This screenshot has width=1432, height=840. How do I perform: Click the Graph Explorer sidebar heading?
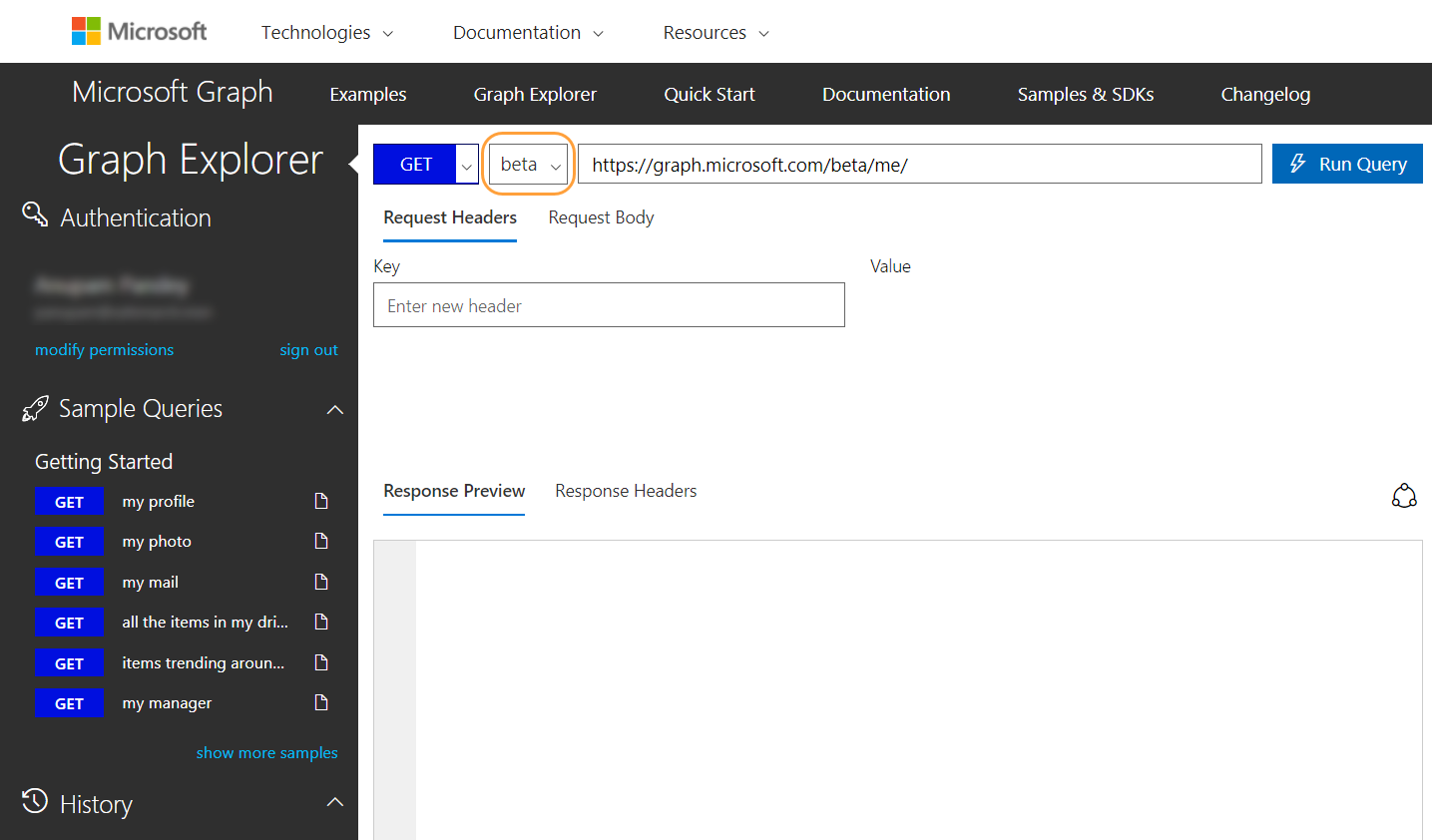[191, 160]
